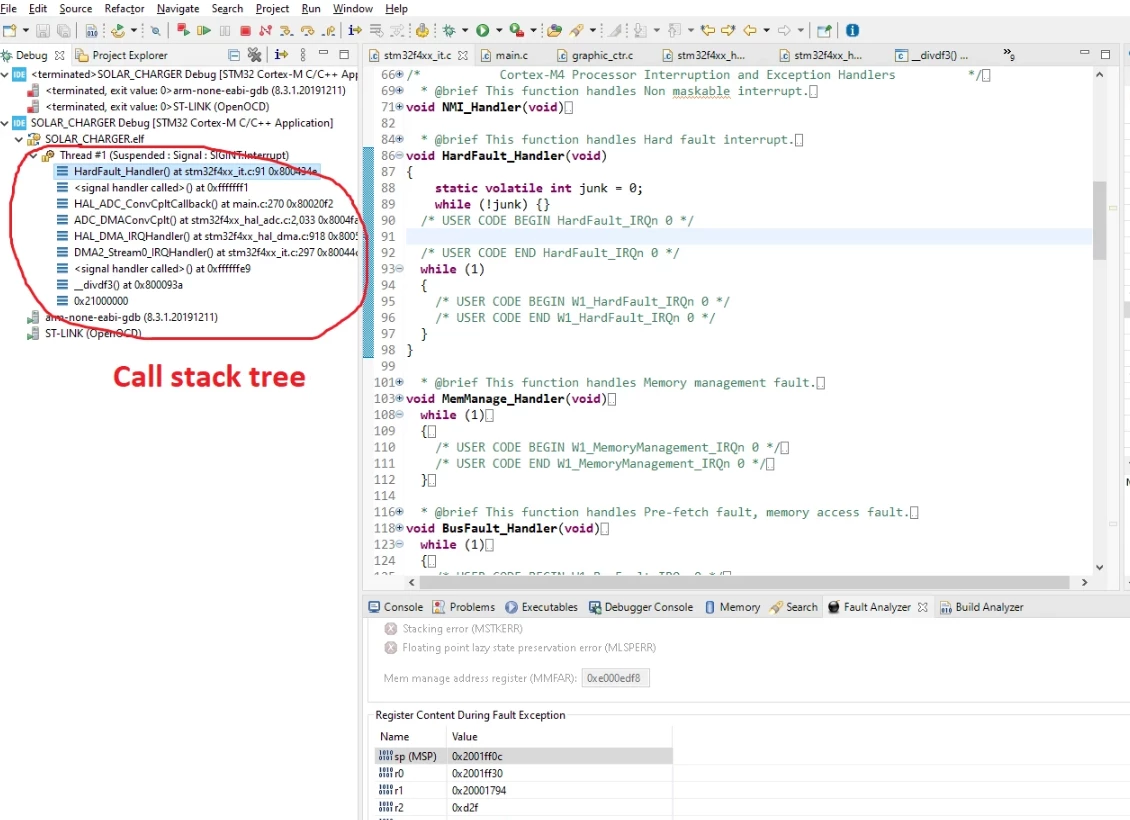The image size is (1130, 820).
Task: Open the Project menu
Action: click(x=272, y=9)
